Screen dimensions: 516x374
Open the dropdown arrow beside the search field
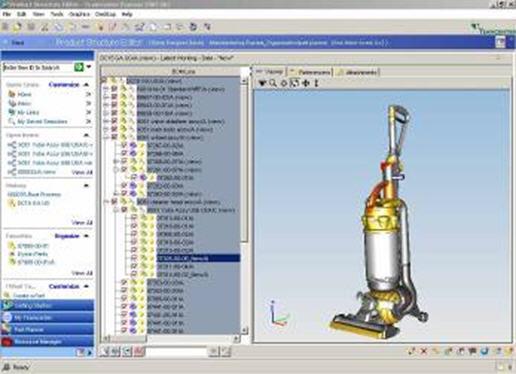89,67
